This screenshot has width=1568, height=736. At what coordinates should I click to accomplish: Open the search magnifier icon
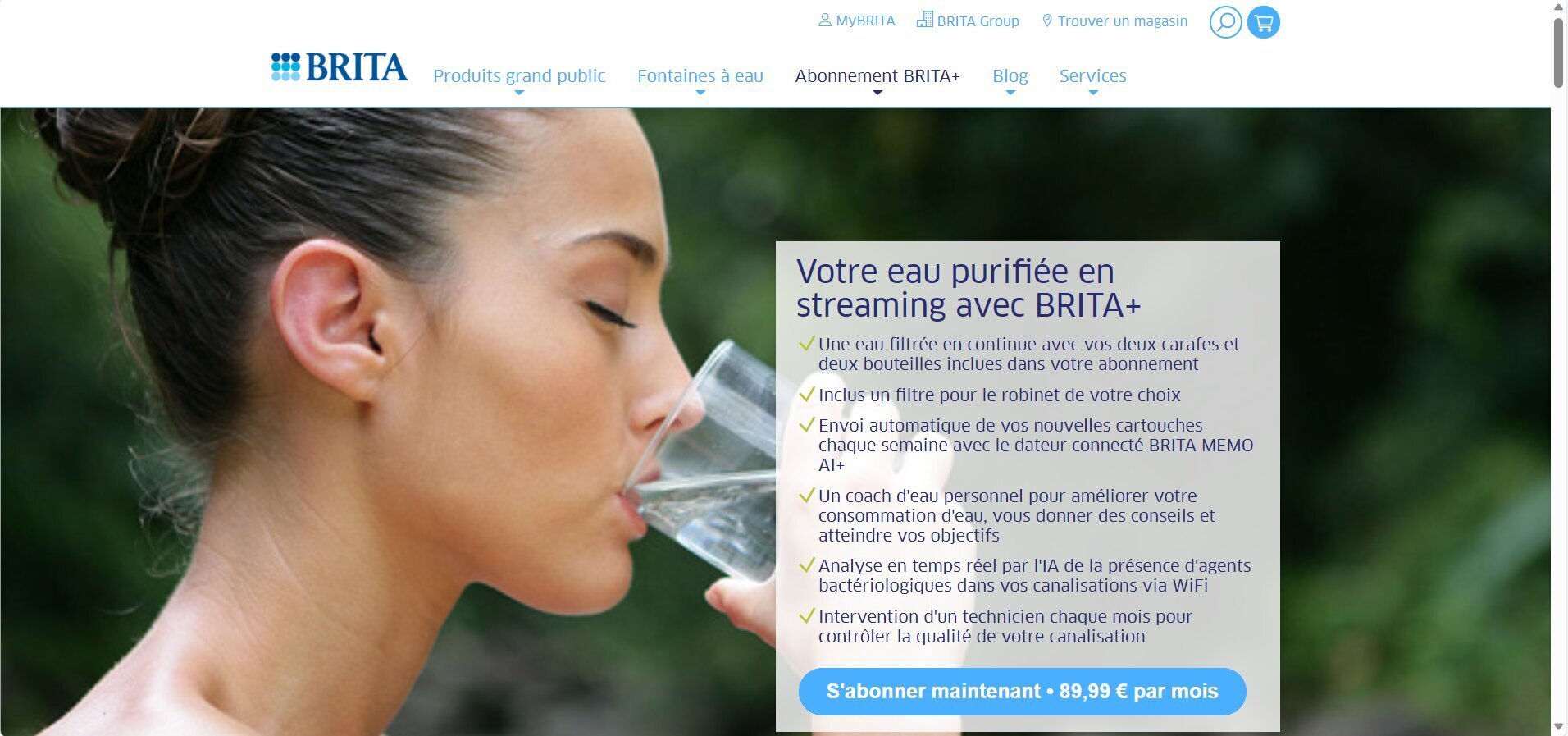coord(1225,22)
